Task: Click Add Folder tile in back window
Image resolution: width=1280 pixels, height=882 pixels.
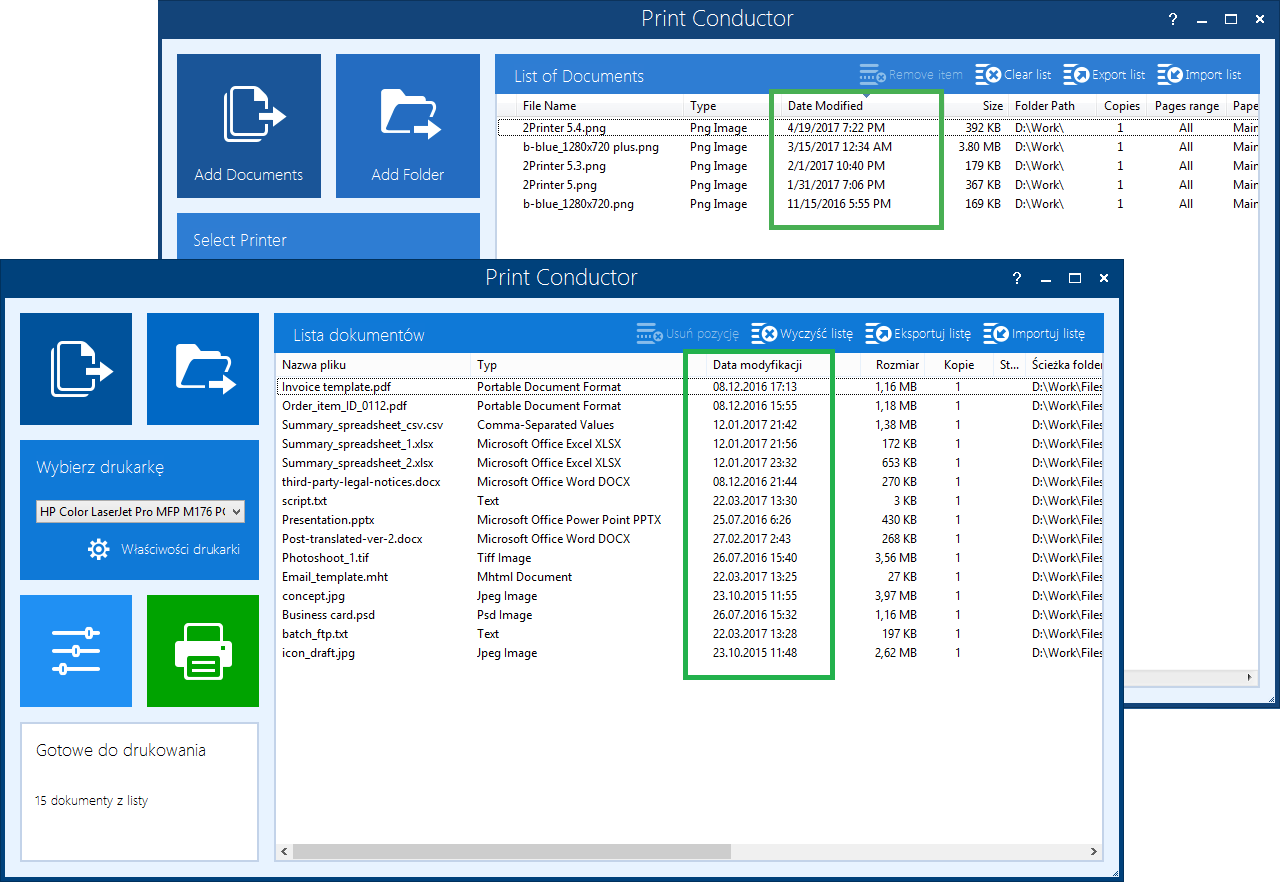Action: (x=408, y=126)
